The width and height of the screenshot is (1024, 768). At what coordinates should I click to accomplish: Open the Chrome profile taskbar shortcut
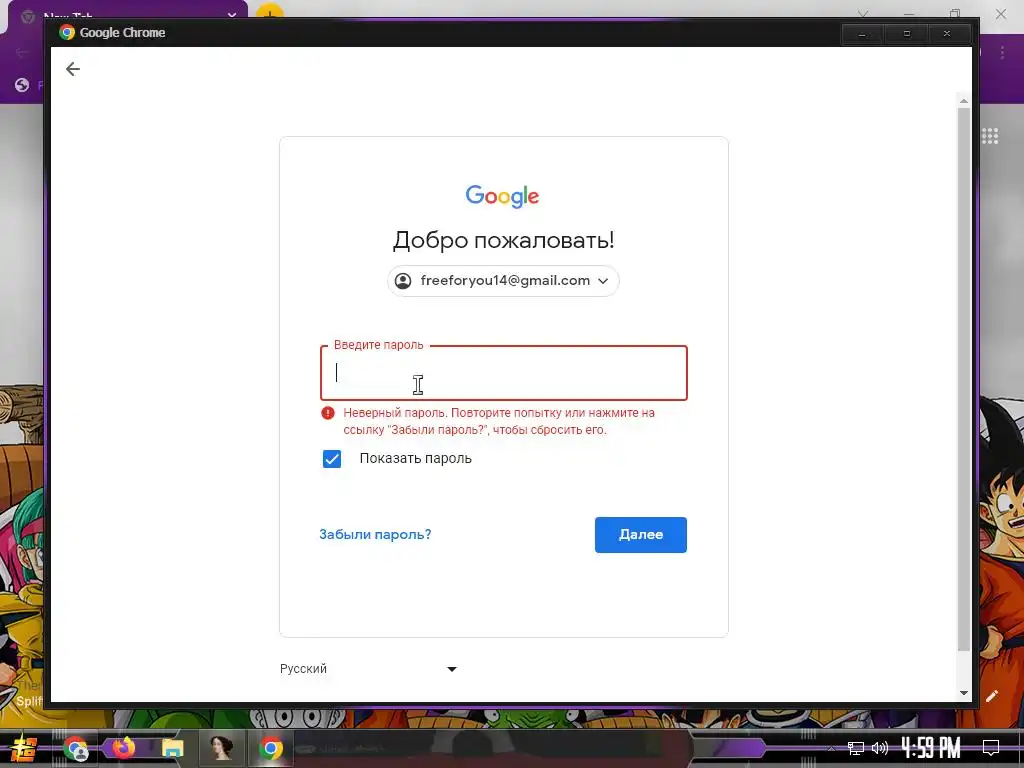76,748
